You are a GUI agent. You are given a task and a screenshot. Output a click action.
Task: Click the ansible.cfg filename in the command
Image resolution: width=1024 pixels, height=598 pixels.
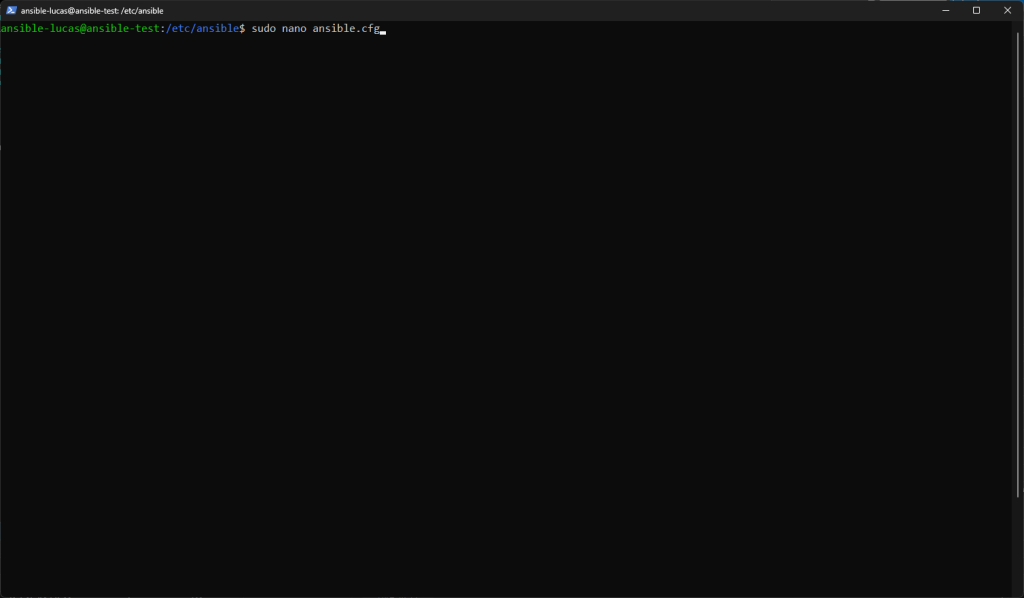pyautogui.click(x=345, y=29)
